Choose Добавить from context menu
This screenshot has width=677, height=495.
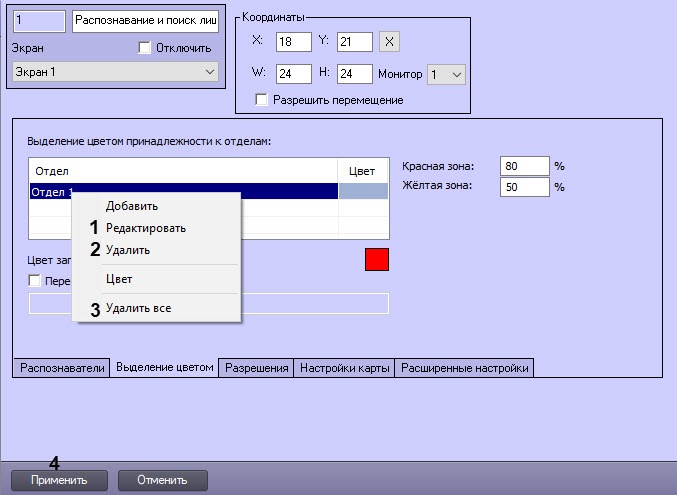click(x=132, y=206)
